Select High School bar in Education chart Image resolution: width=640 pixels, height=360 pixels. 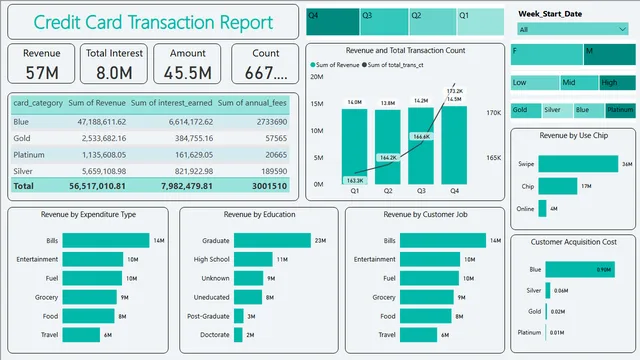(253, 259)
